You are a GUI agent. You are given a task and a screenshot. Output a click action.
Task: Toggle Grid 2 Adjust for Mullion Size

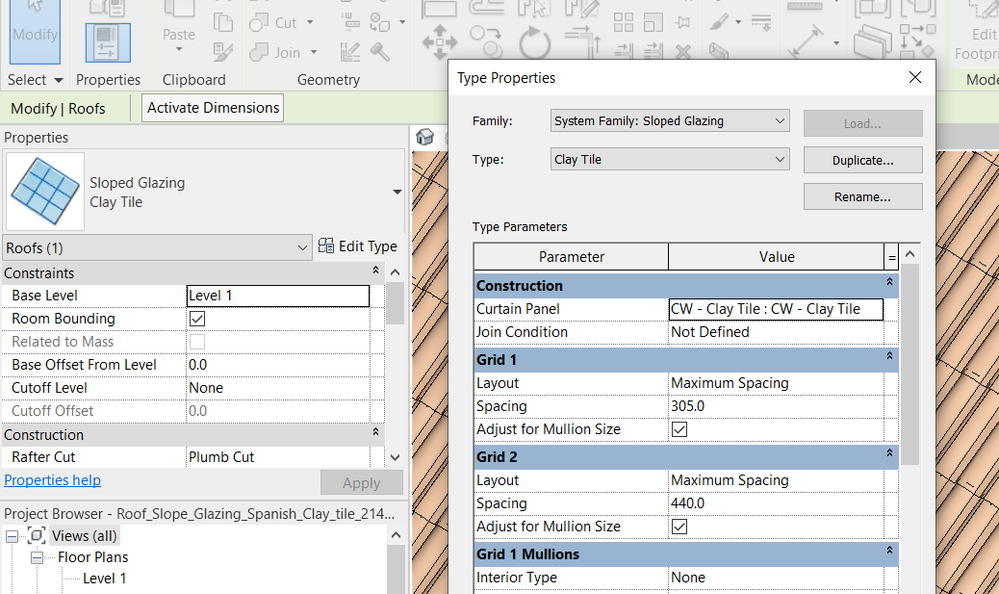coord(679,526)
